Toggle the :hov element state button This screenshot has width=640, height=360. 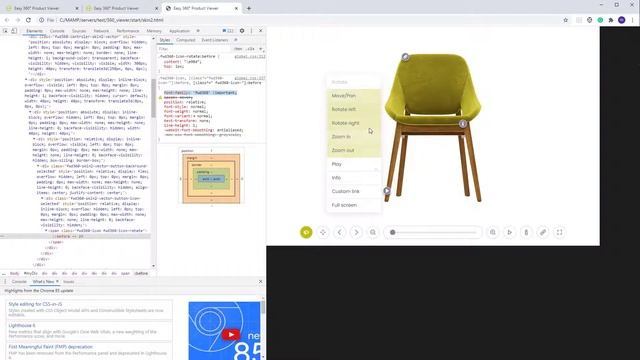point(238,49)
